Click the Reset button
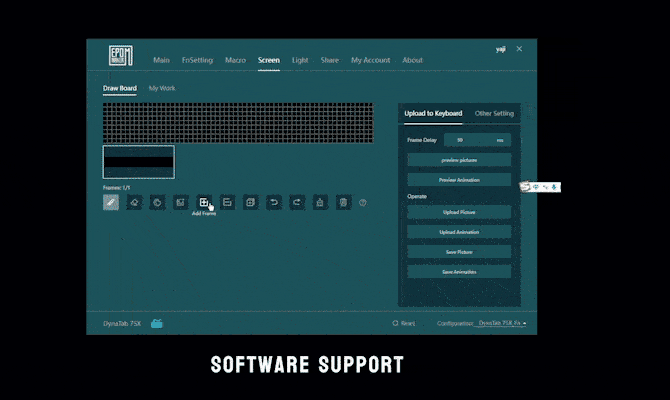Image resolution: width=670 pixels, height=400 pixels. (404, 324)
